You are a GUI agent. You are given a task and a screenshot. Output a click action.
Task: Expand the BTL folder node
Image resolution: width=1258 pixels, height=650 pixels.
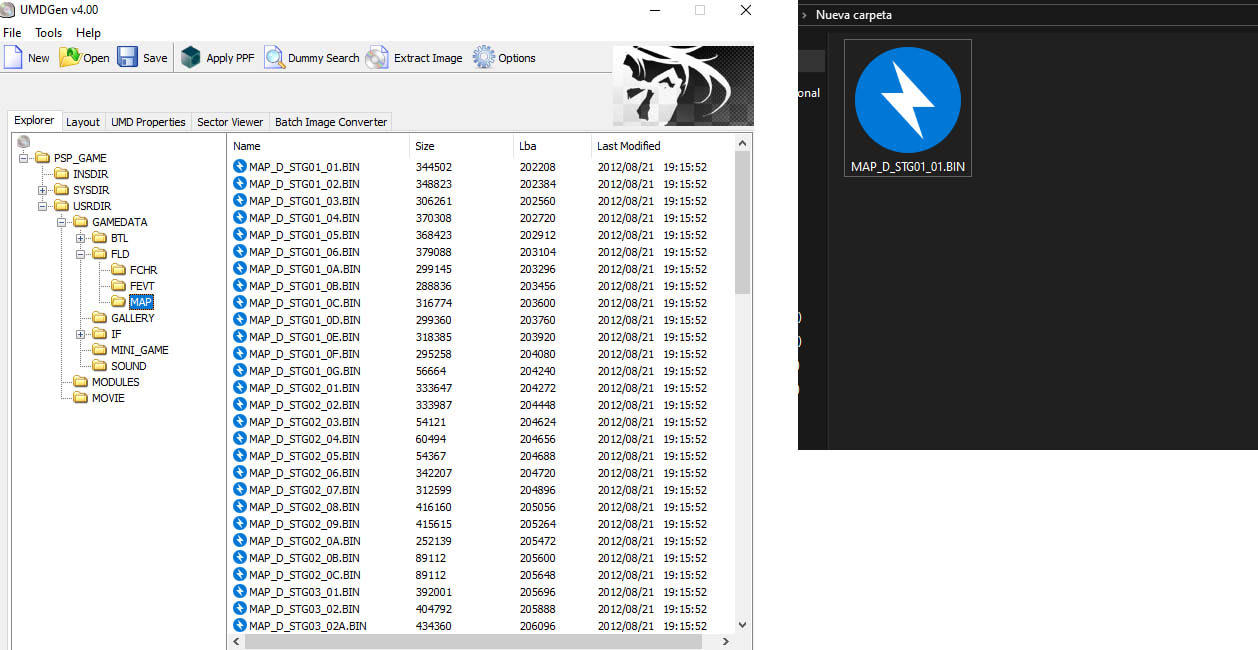[x=81, y=238]
